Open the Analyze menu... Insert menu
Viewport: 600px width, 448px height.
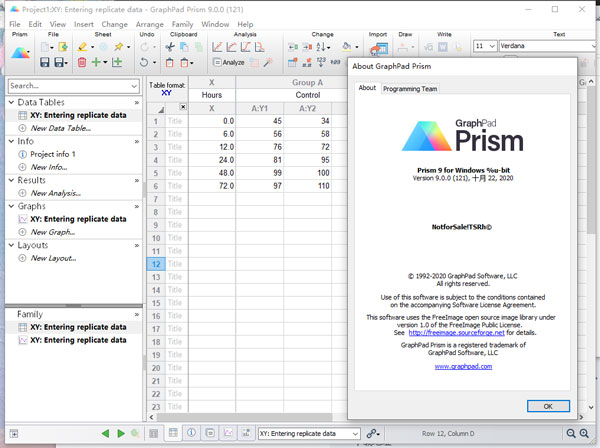83,23
